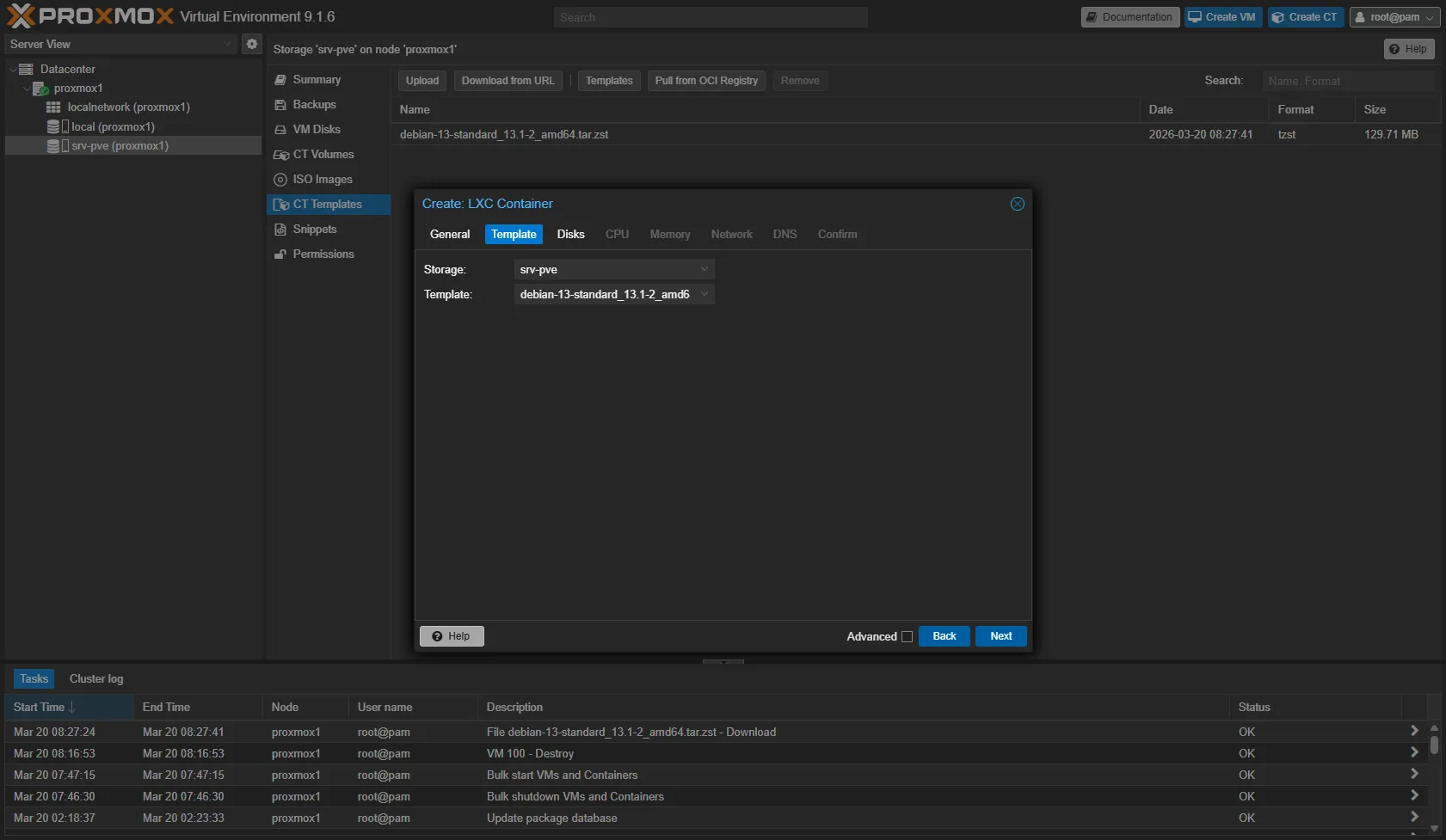Open Permissions via the unlock icon
The image size is (1446, 840).
tap(280, 254)
